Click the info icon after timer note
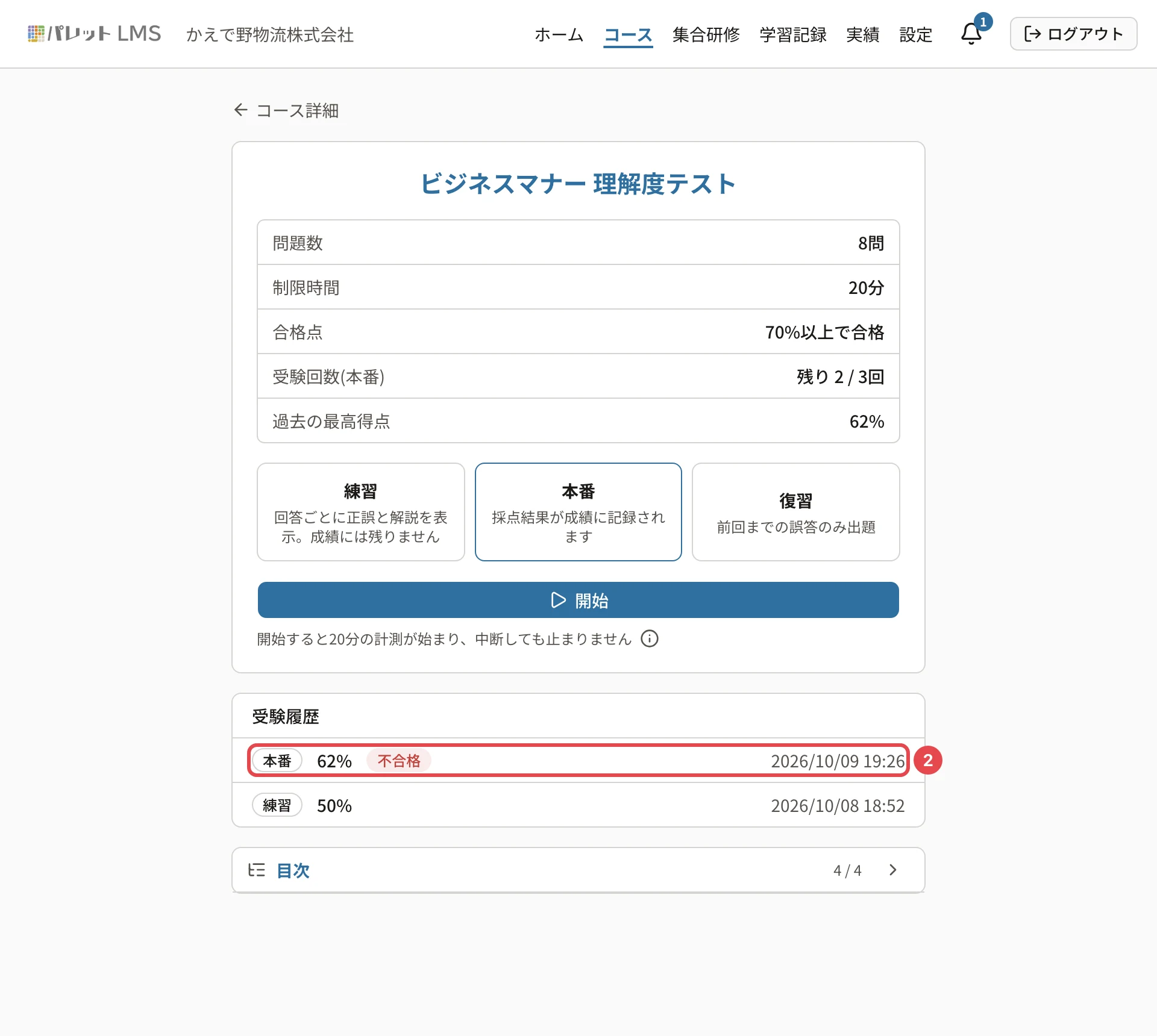The height and width of the screenshot is (1036, 1157). (x=649, y=638)
